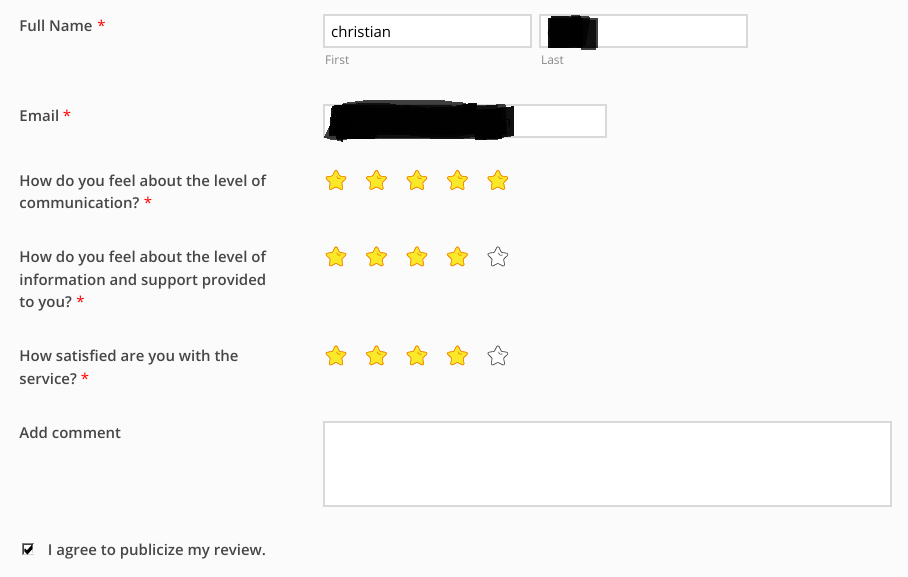Click into the Email input field
The image size is (908, 577).
tap(465, 121)
